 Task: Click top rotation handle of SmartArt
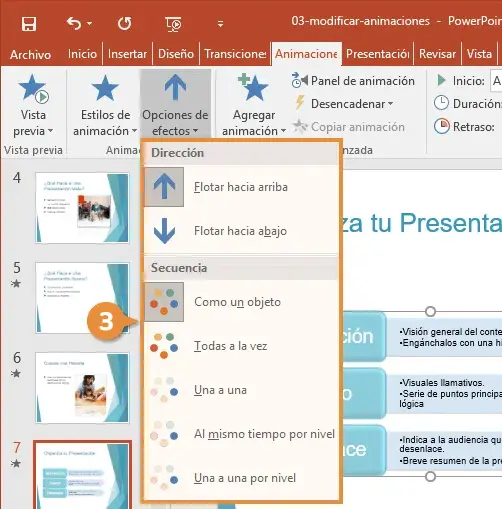[x=430, y=311]
